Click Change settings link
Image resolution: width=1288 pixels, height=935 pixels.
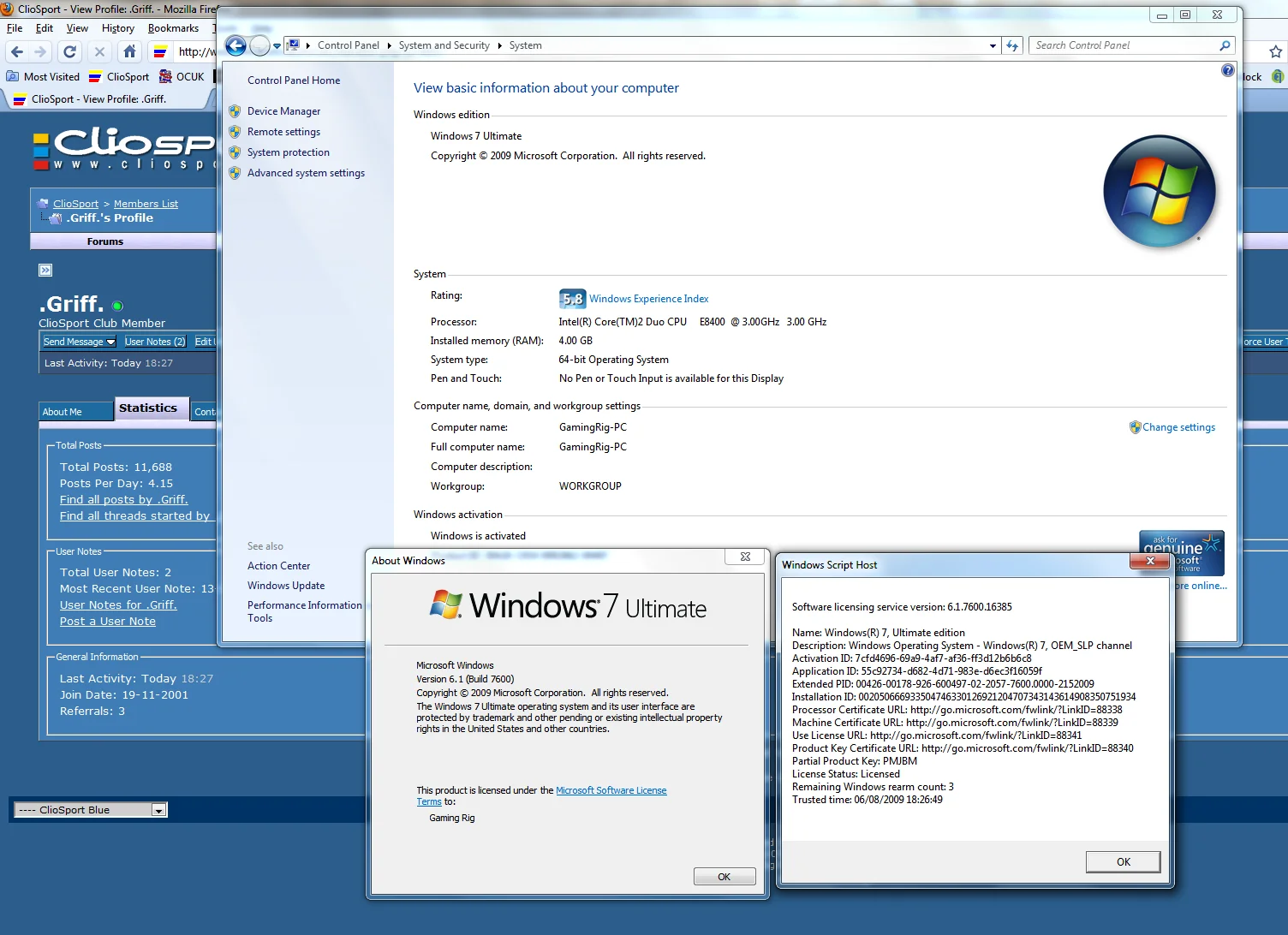tap(1179, 427)
